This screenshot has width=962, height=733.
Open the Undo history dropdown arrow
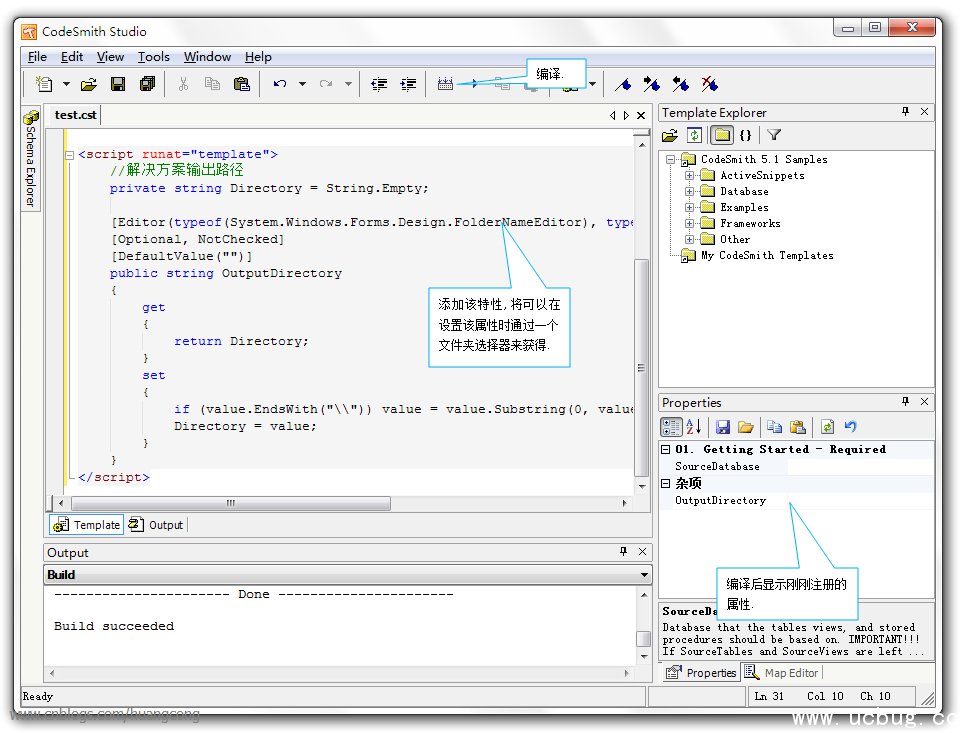click(x=302, y=84)
